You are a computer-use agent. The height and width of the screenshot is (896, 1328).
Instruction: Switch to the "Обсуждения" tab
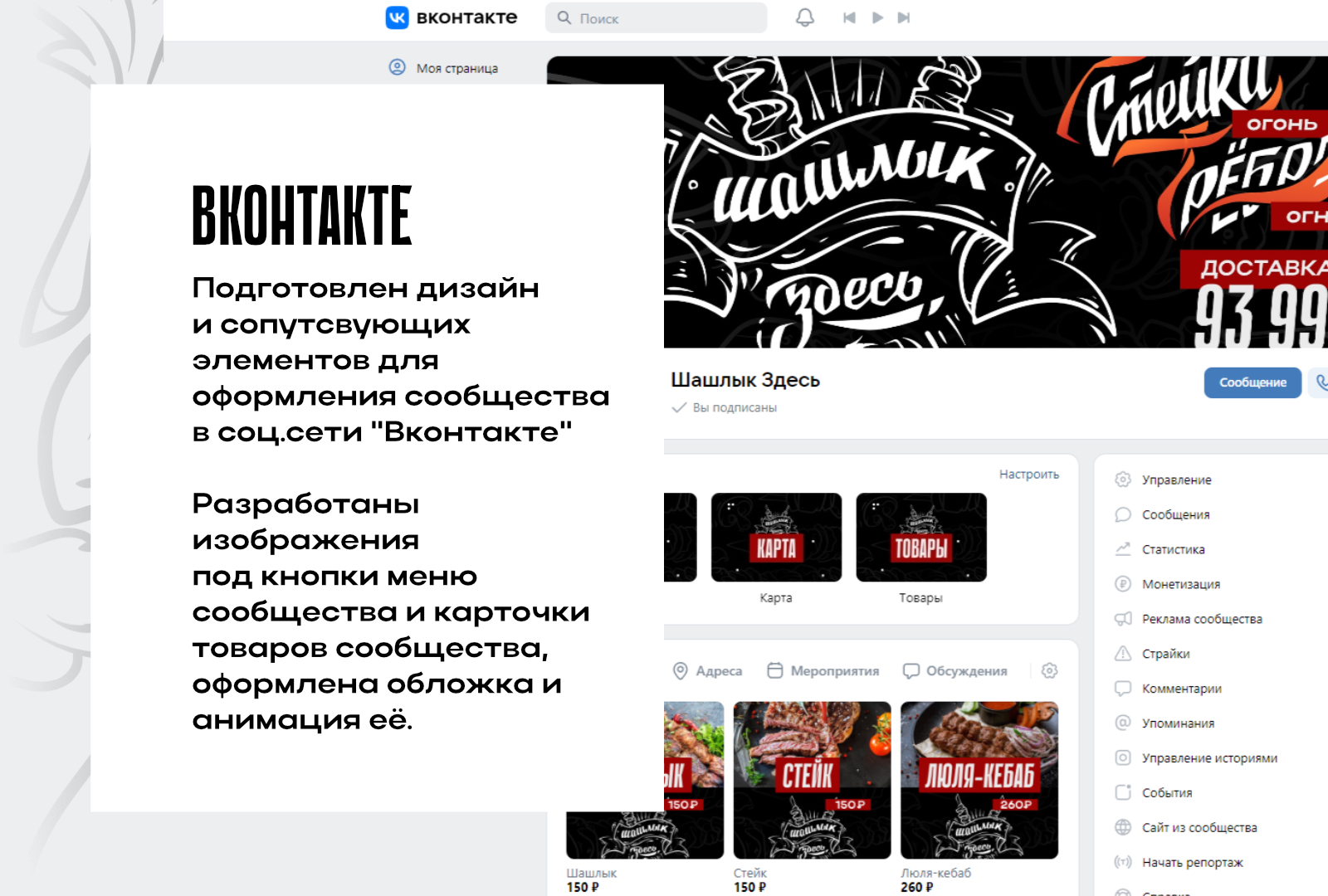[x=955, y=670]
